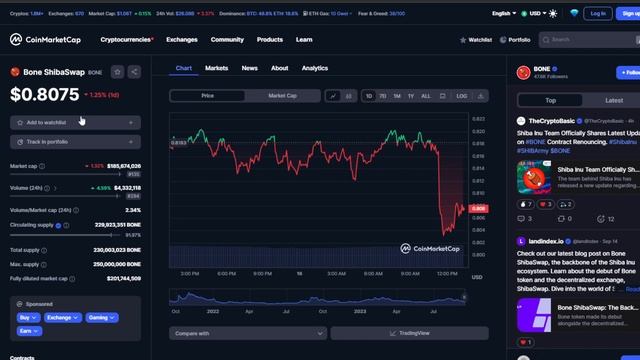Select the 1Y chart time range
This screenshot has width=640, height=360.
tap(411, 96)
